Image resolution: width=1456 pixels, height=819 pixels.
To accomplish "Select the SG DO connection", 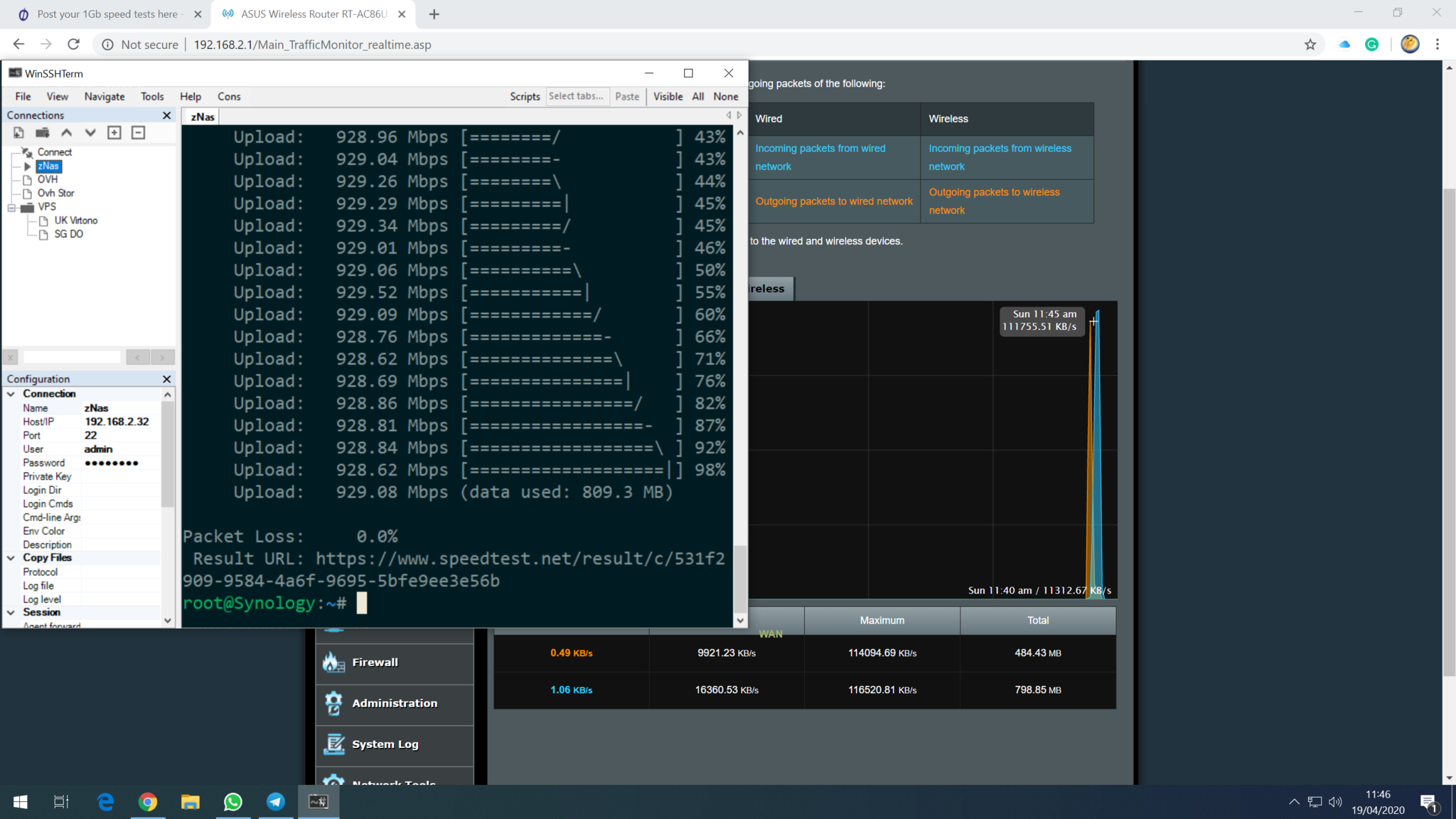I will (x=68, y=234).
